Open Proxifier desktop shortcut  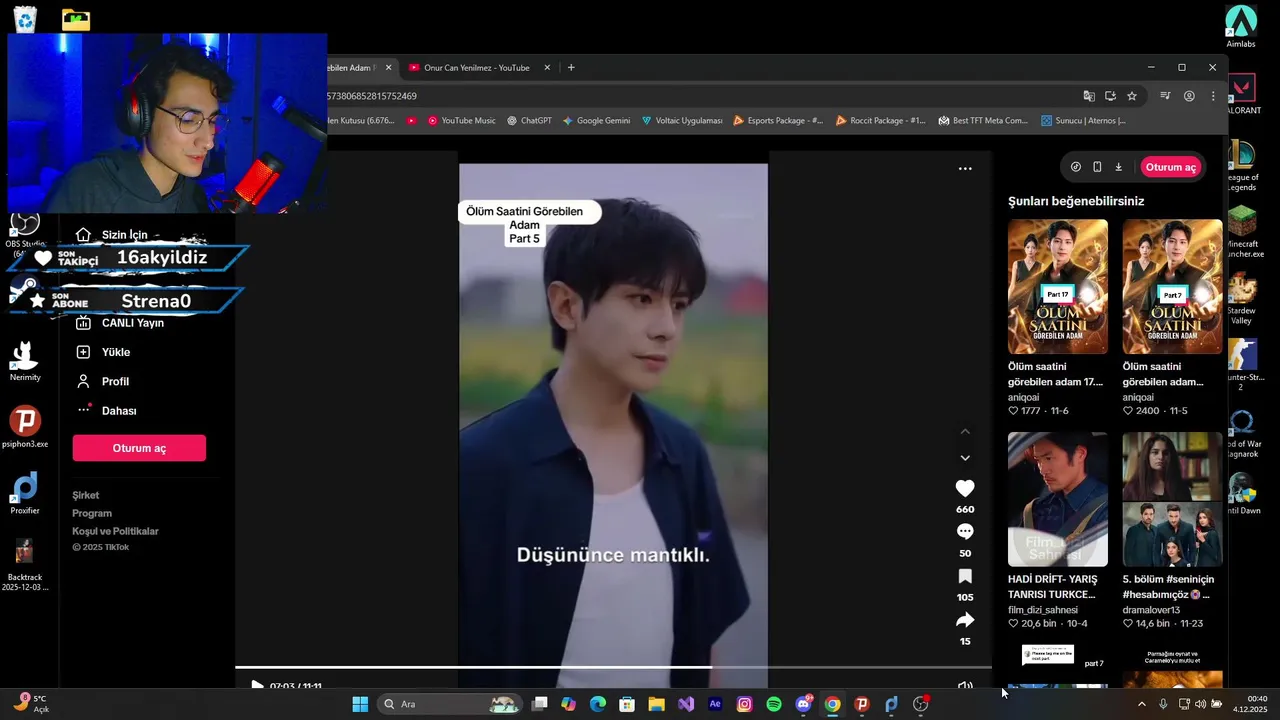click(25, 493)
